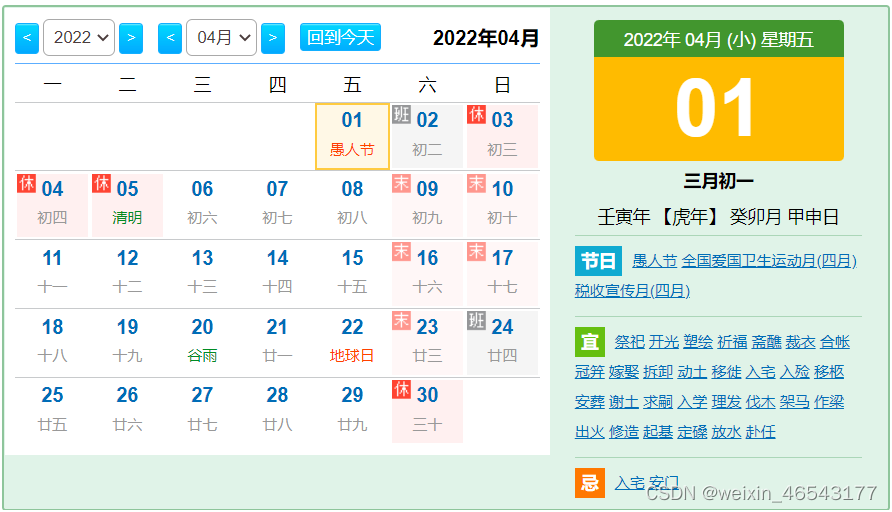Select date 20 谷雨
Viewport: 892px width, 512px height.
coord(203,343)
